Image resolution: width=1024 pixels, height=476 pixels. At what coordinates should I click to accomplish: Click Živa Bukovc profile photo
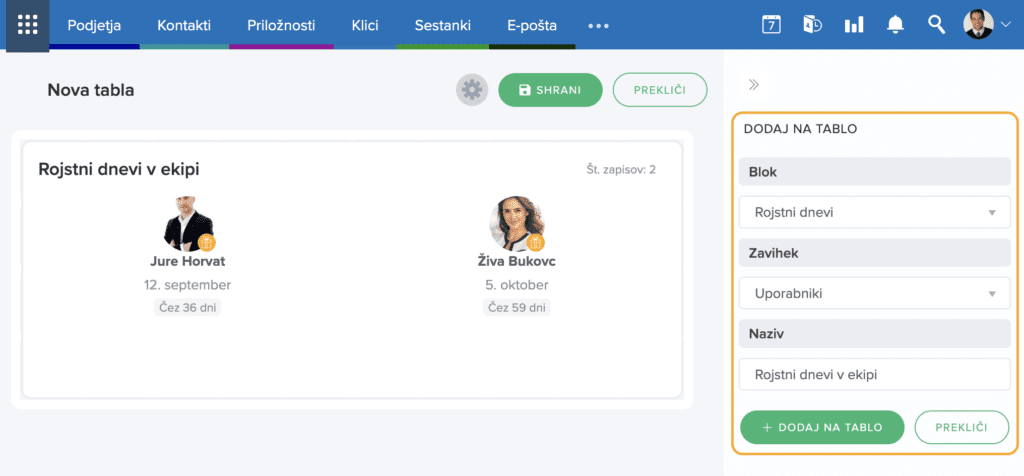516,223
